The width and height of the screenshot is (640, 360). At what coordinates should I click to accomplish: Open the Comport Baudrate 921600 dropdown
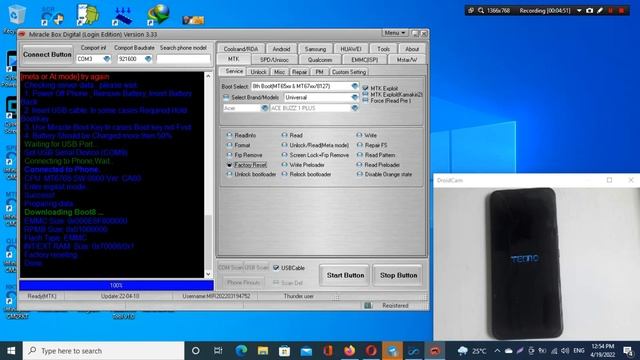(148, 59)
